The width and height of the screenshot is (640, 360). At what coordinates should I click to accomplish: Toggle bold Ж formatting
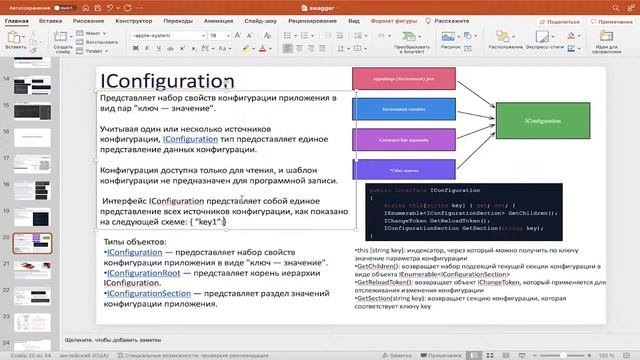click(x=136, y=49)
